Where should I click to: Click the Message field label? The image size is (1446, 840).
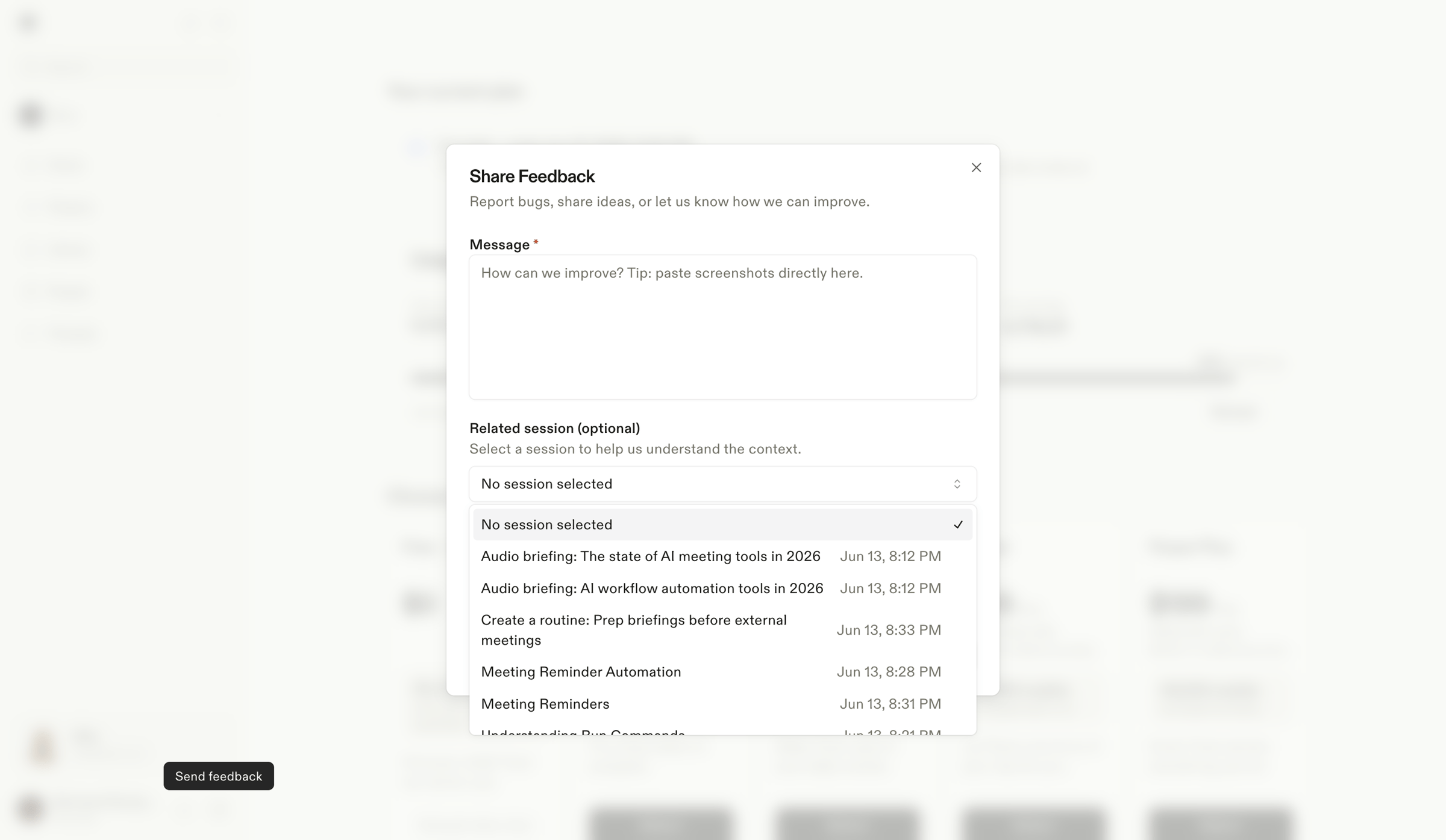tap(499, 244)
